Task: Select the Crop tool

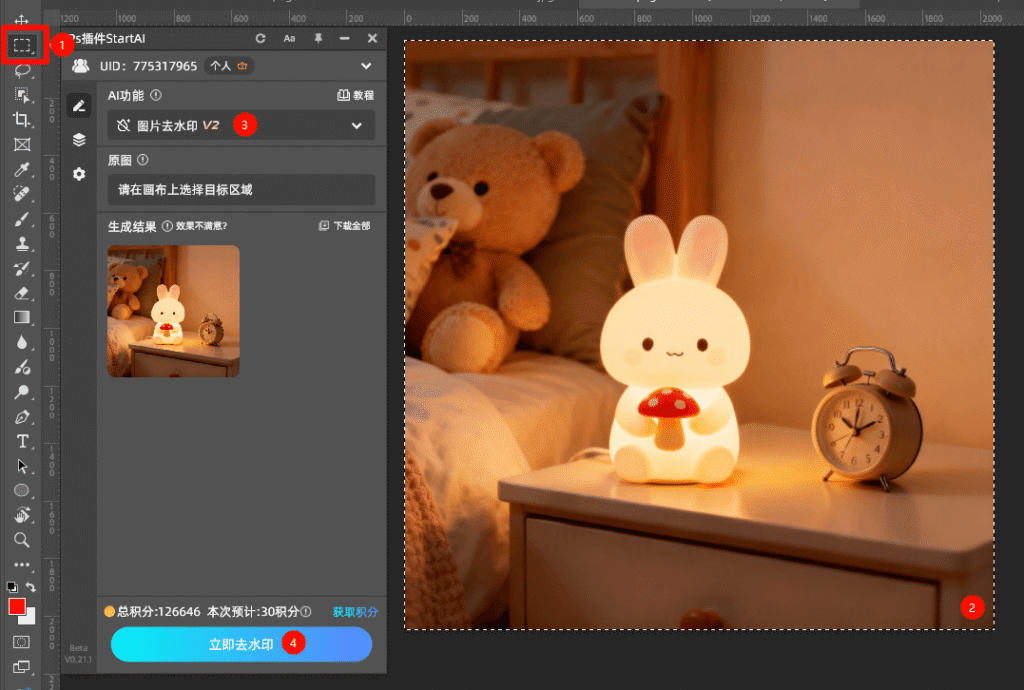Action: (22, 119)
